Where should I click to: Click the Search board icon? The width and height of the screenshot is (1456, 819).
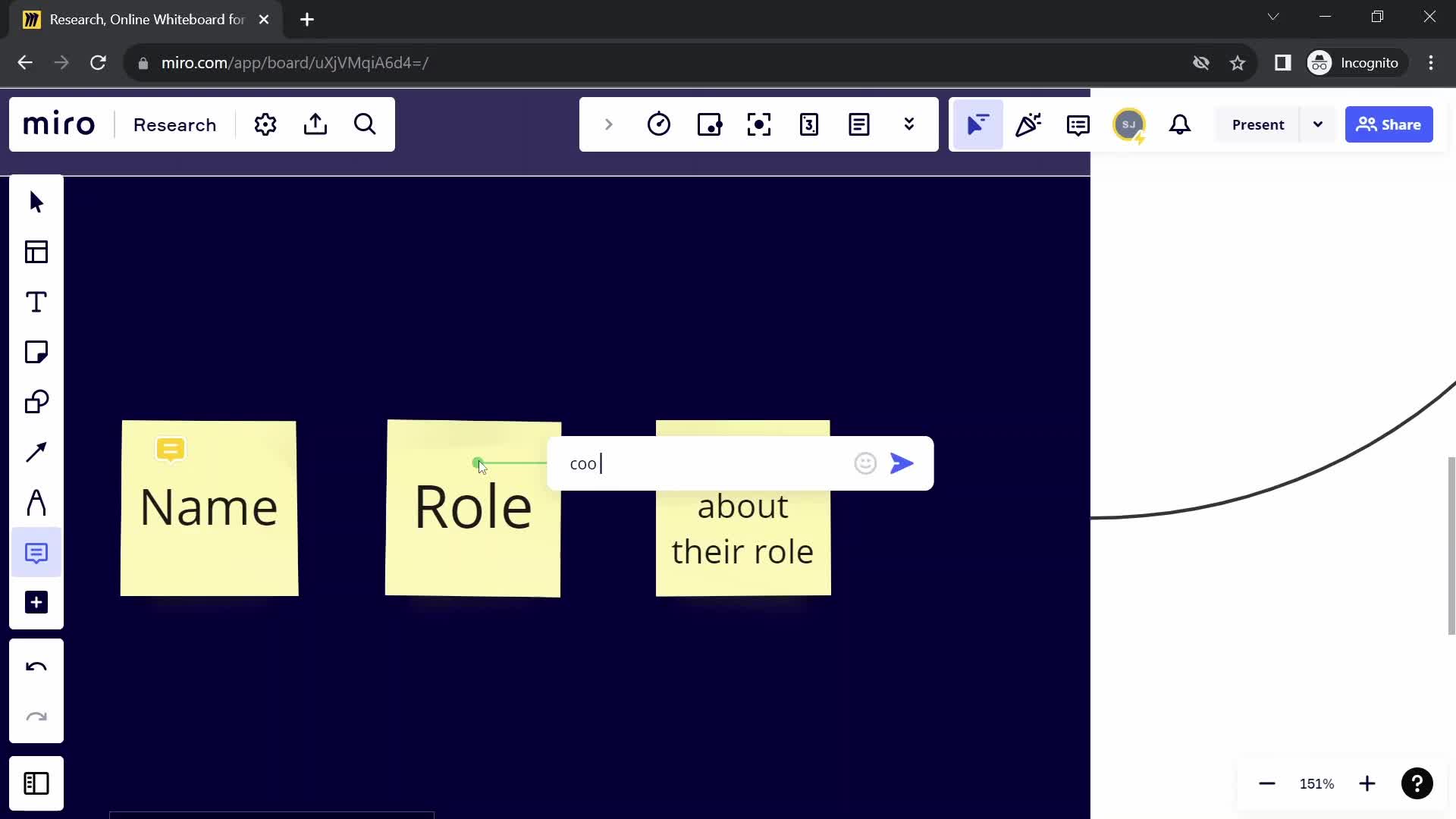pyautogui.click(x=365, y=124)
